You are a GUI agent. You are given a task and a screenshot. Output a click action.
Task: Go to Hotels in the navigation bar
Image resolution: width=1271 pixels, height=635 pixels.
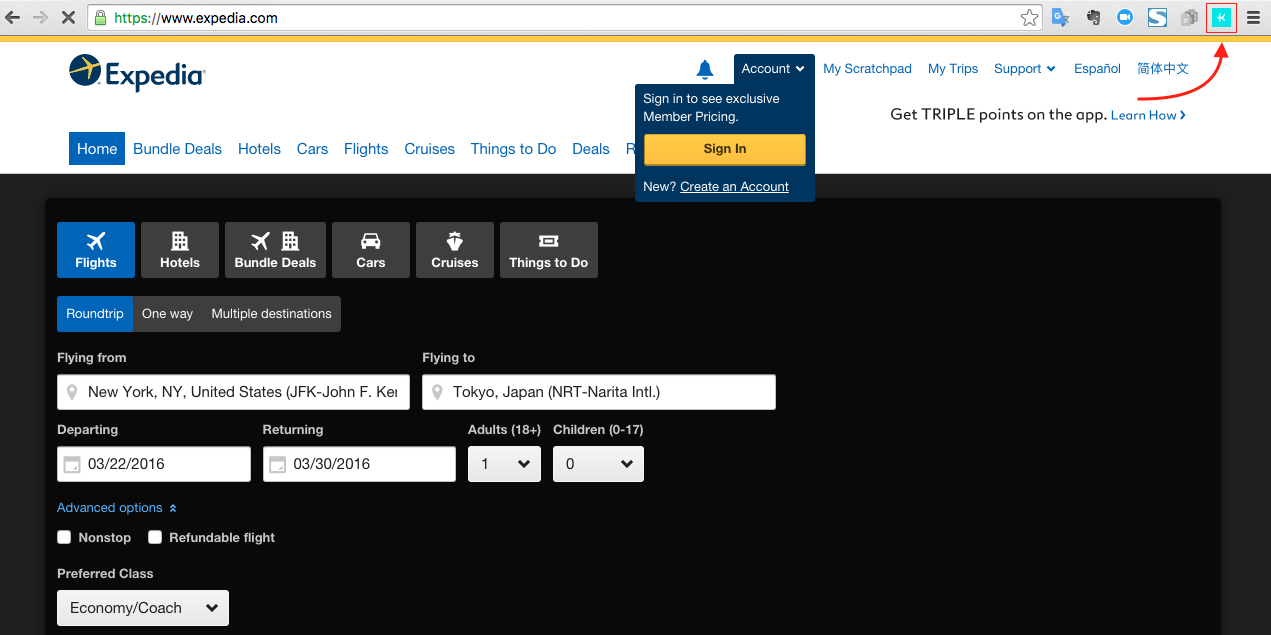pos(259,149)
